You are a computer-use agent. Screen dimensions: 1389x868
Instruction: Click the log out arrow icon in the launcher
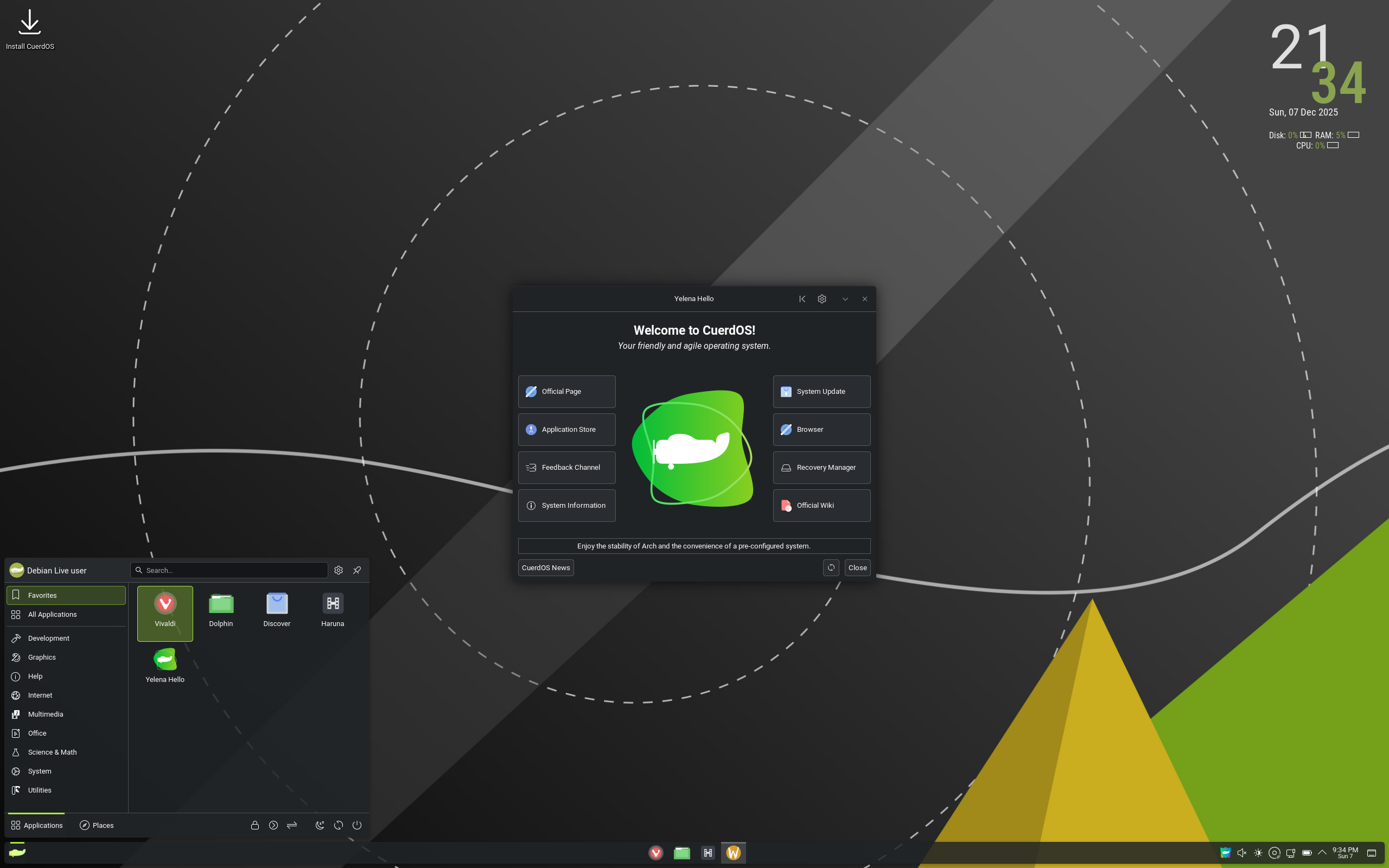click(273, 825)
